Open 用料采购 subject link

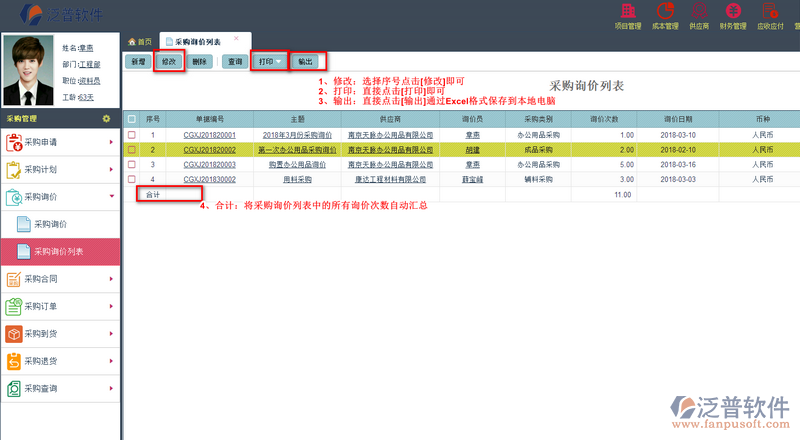click(x=297, y=180)
